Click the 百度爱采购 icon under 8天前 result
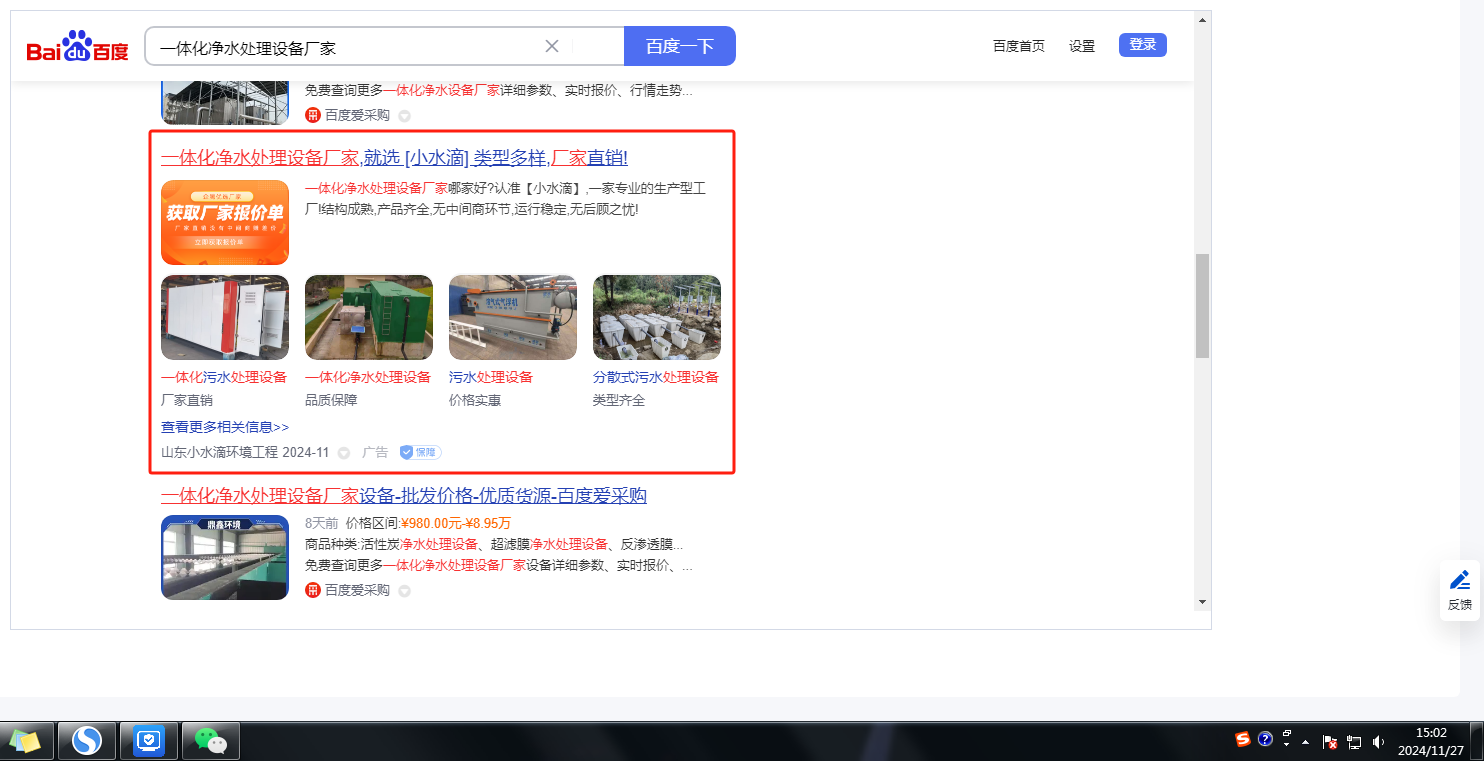The image size is (1484, 761). [x=313, y=591]
